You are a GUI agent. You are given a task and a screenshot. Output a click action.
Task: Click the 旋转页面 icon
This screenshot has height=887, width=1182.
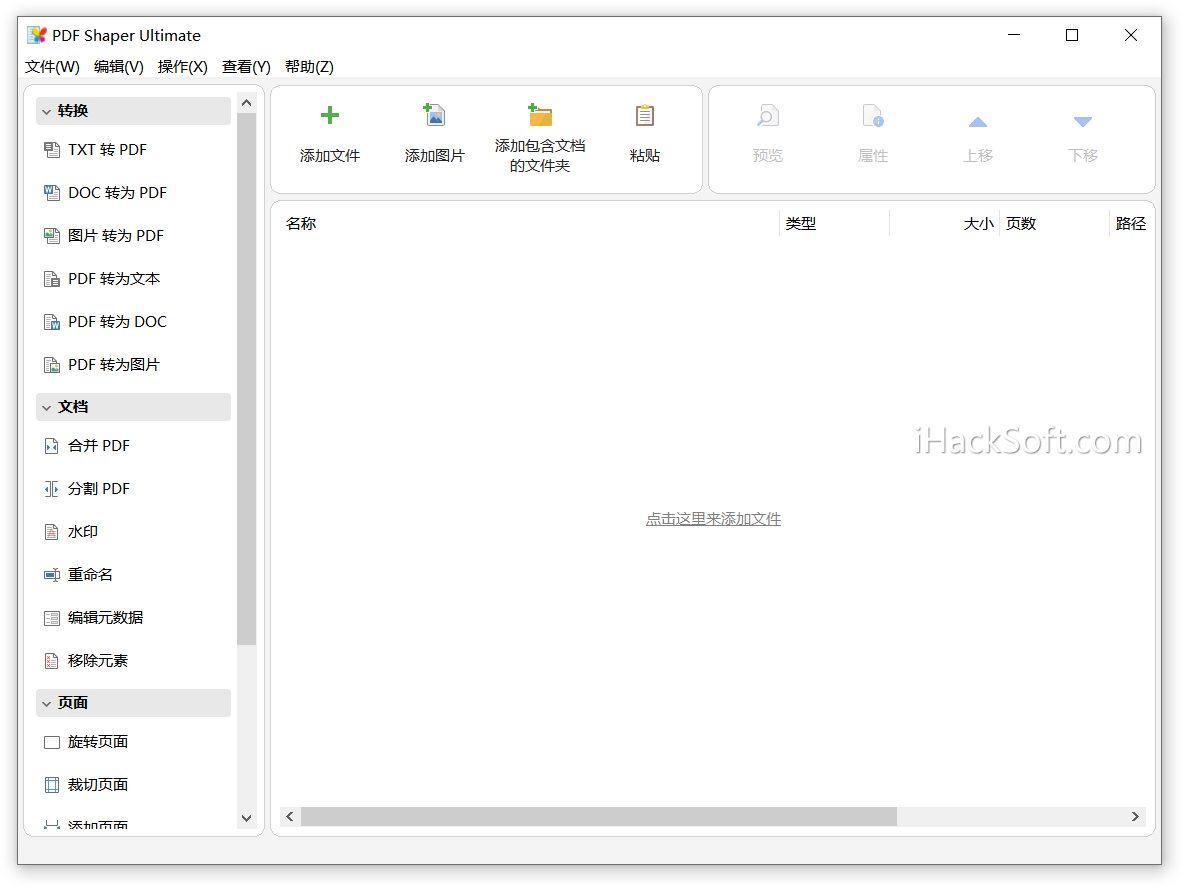[52, 742]
